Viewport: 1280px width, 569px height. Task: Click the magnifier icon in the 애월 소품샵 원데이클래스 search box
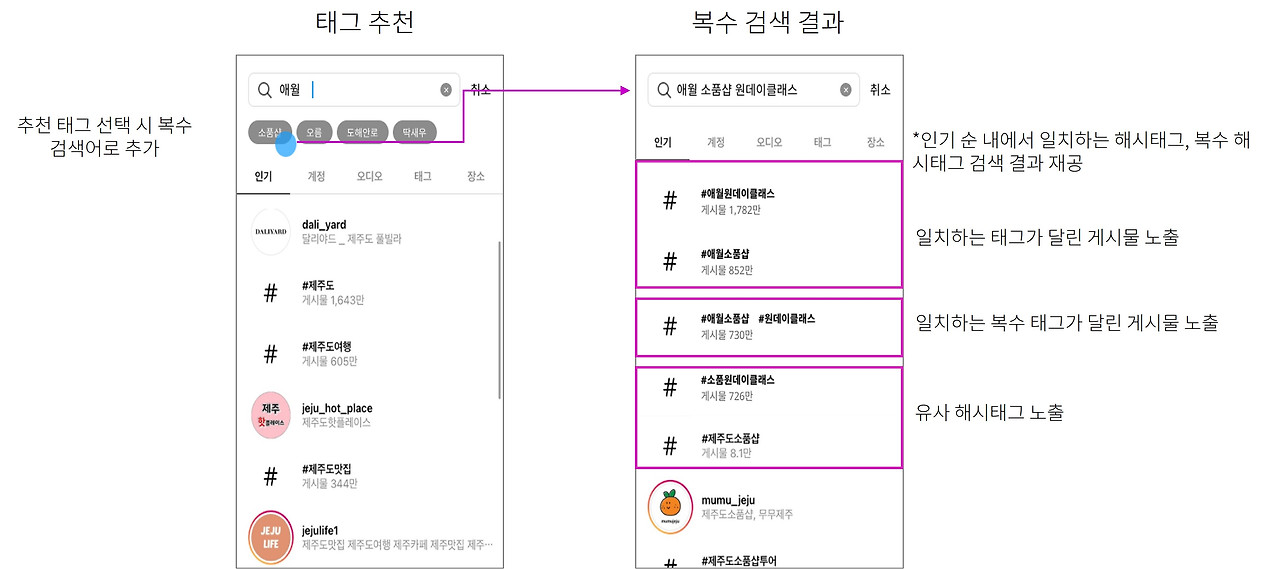[665, 89]
